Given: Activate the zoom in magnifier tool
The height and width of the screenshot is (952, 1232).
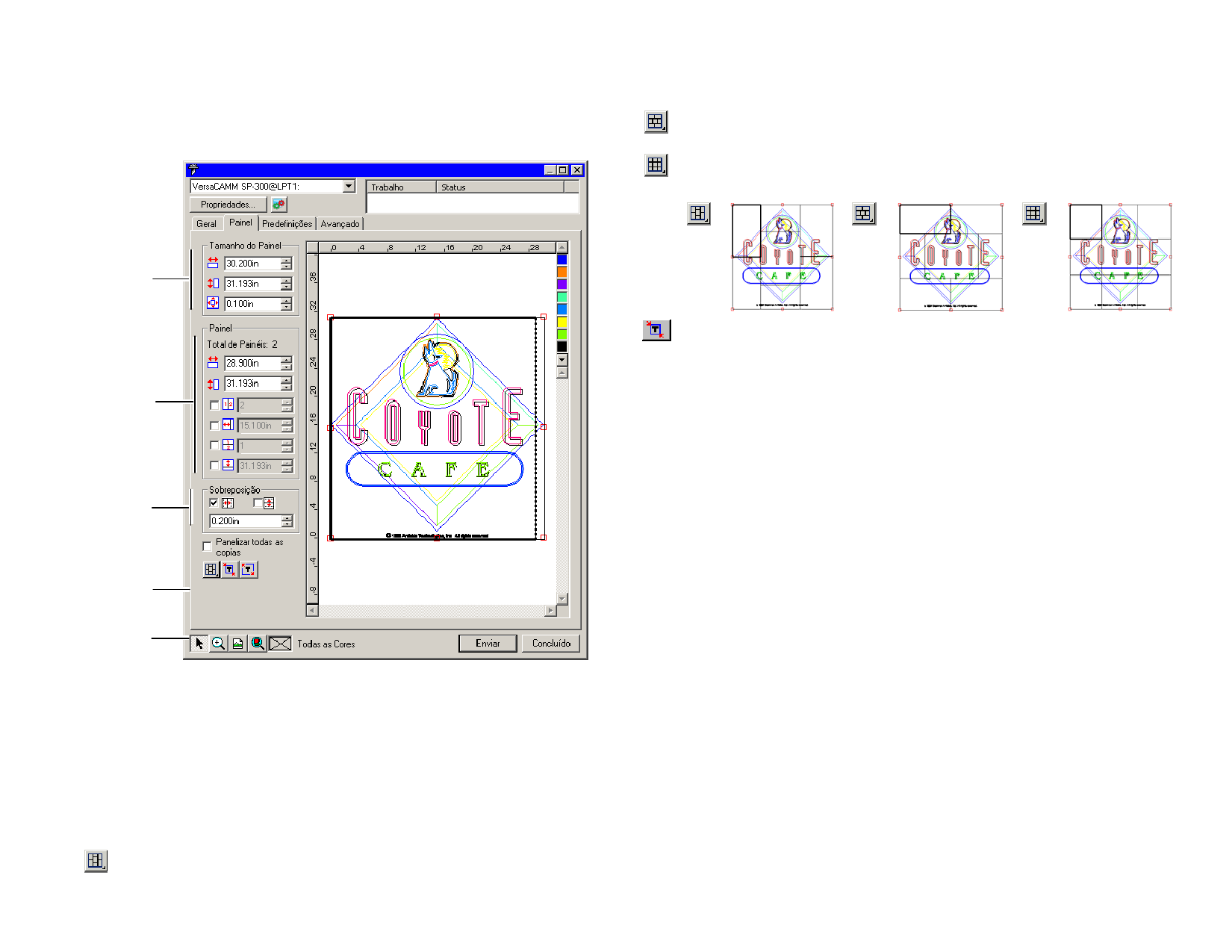Looking at the screenshot, I should coord(218,644).
